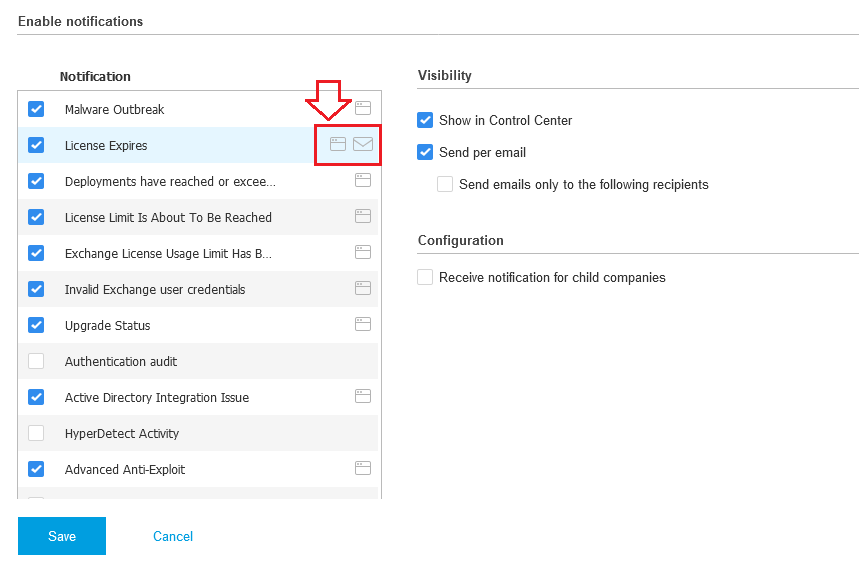Image resolution: width=859 pixels, height=564 pixels.
Task: Select the Upgrade Status notification row
Action: [x=198, y=325]
